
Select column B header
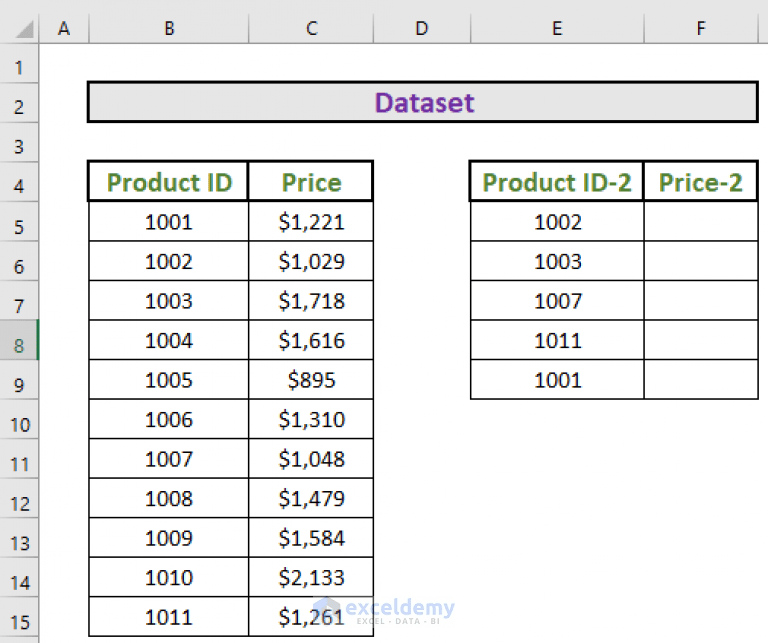169,28
